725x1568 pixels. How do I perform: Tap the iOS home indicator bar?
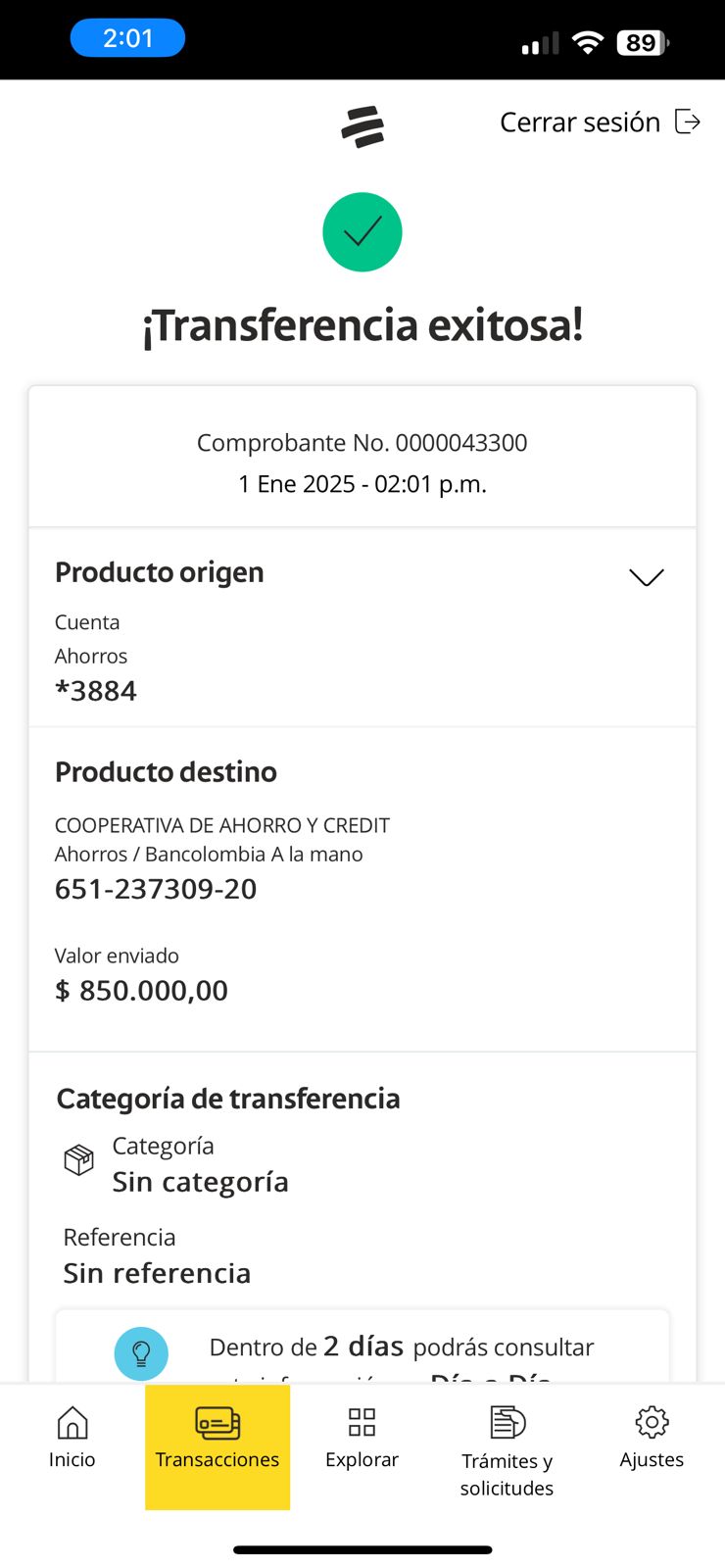coord(362,1549)
